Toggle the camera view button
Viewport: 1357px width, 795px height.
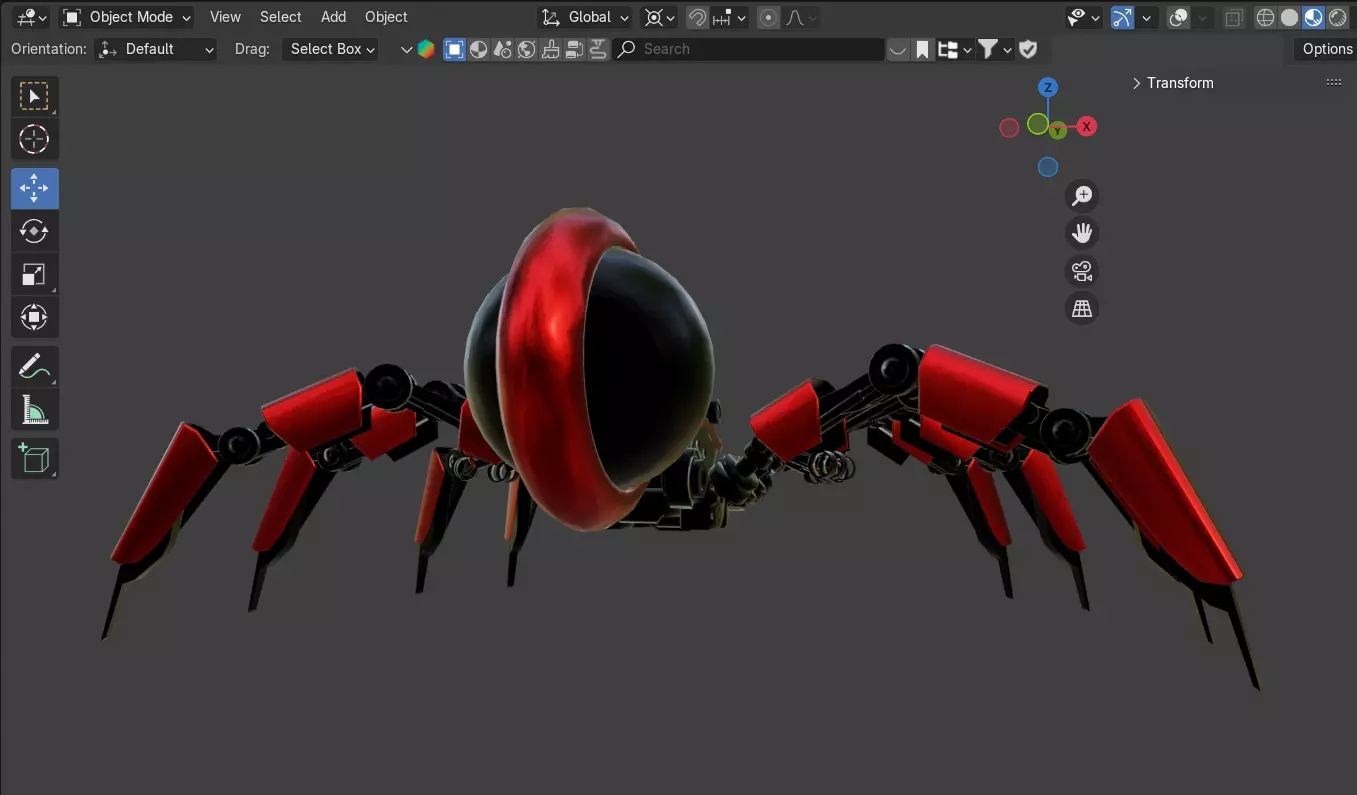[x=1081, y=271]
